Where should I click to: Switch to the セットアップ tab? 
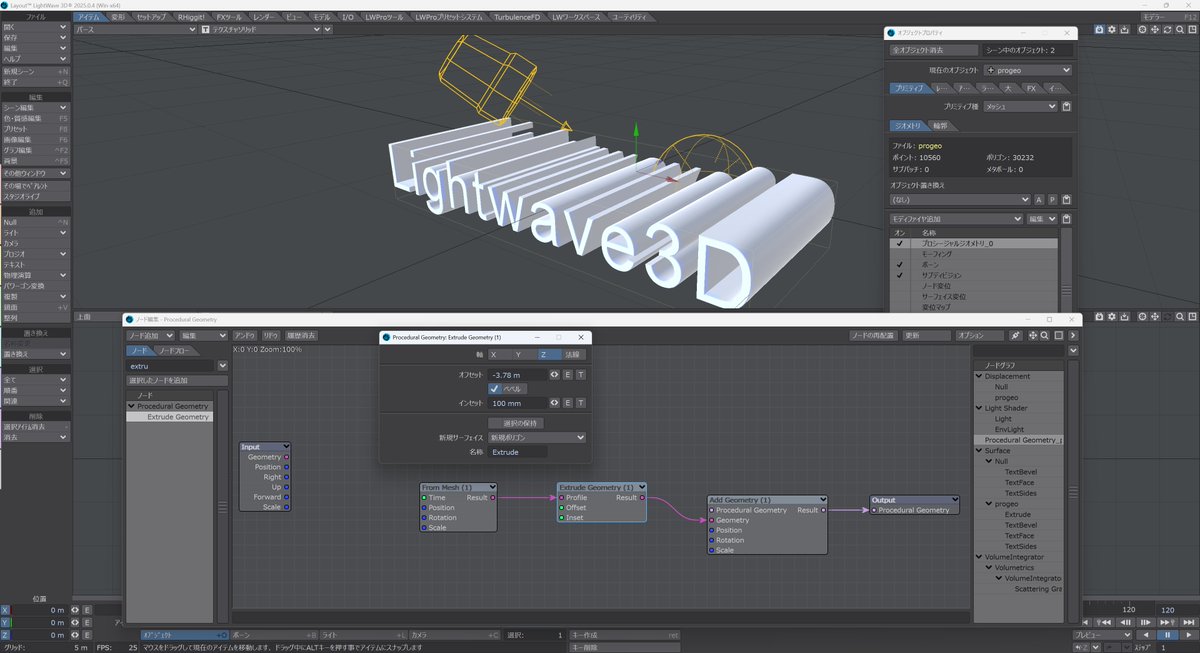(152, 17)
